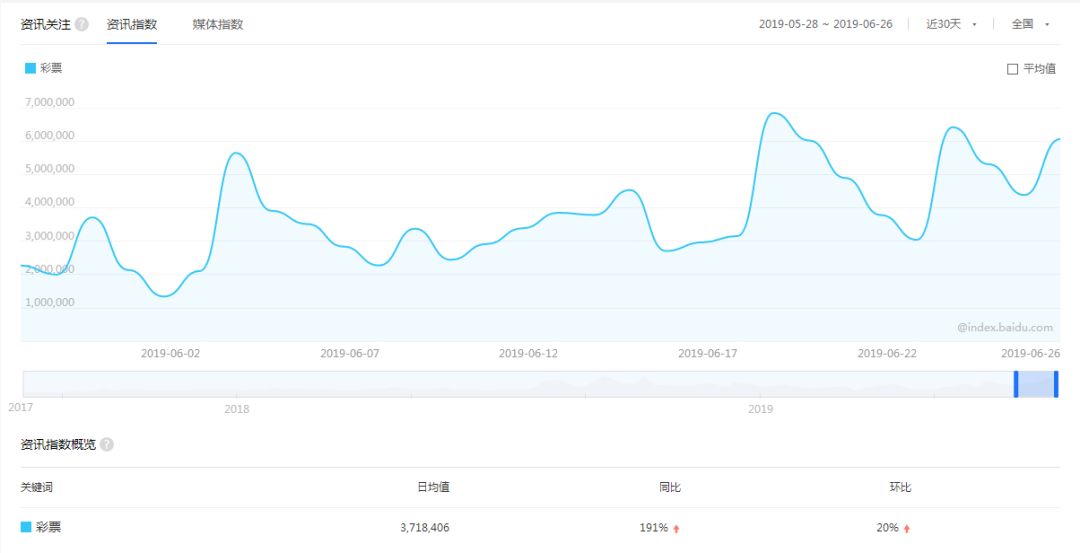Click the 20% period-over-period value
Screen dimensions: 1080x553
[888, 528]
